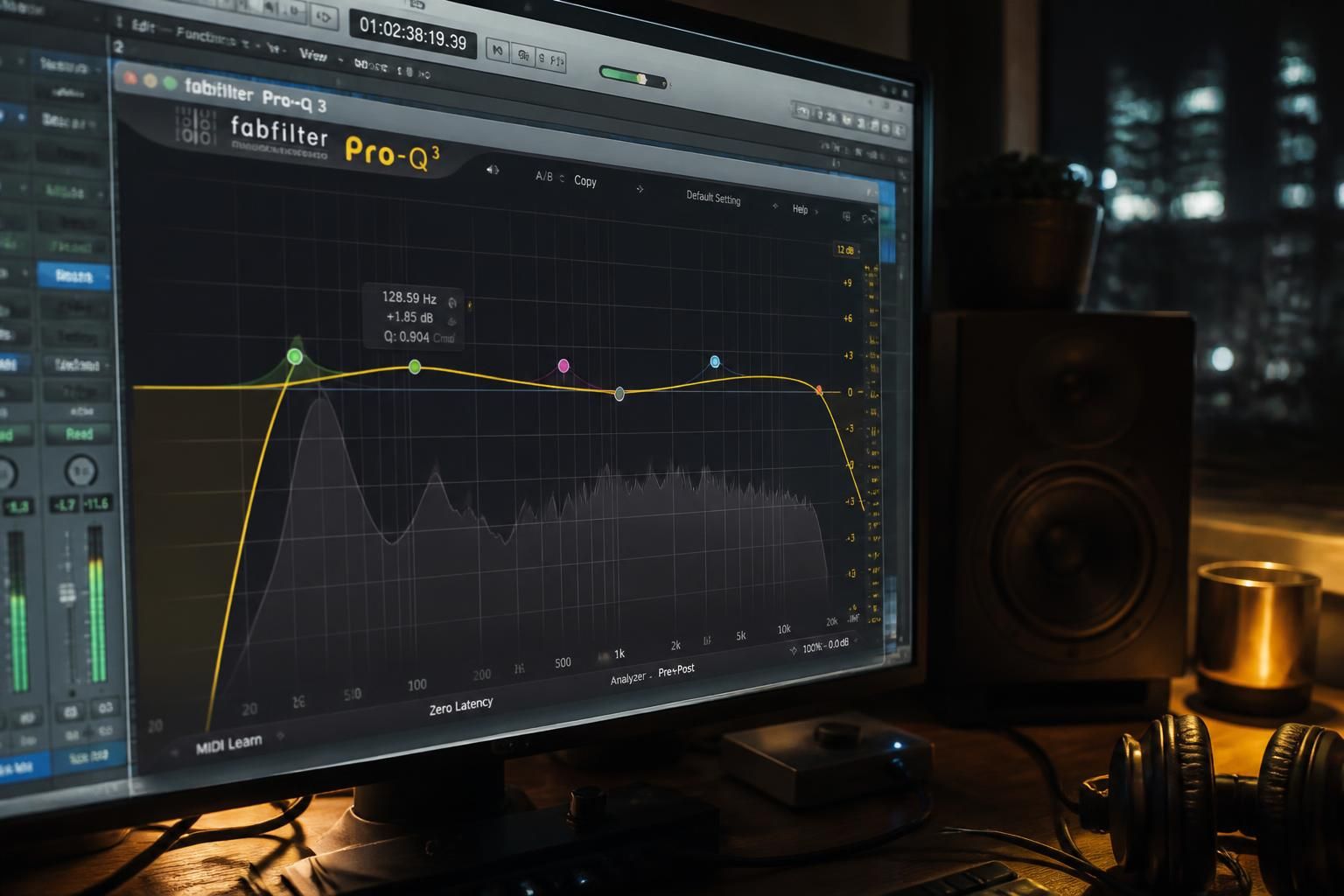Click the green master level slider in toolbar
1344x896 pixels.
633,78
